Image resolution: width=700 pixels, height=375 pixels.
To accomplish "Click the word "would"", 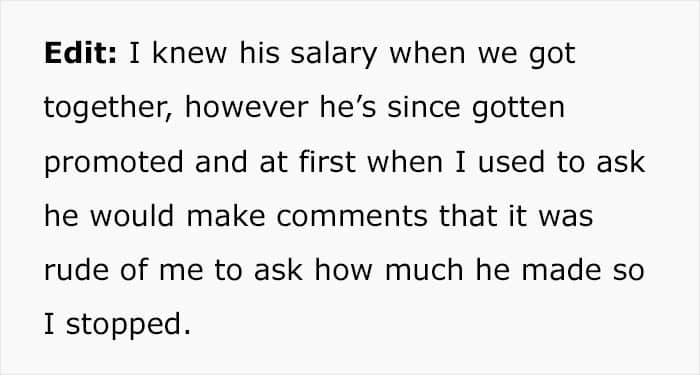I will point(132,216).
